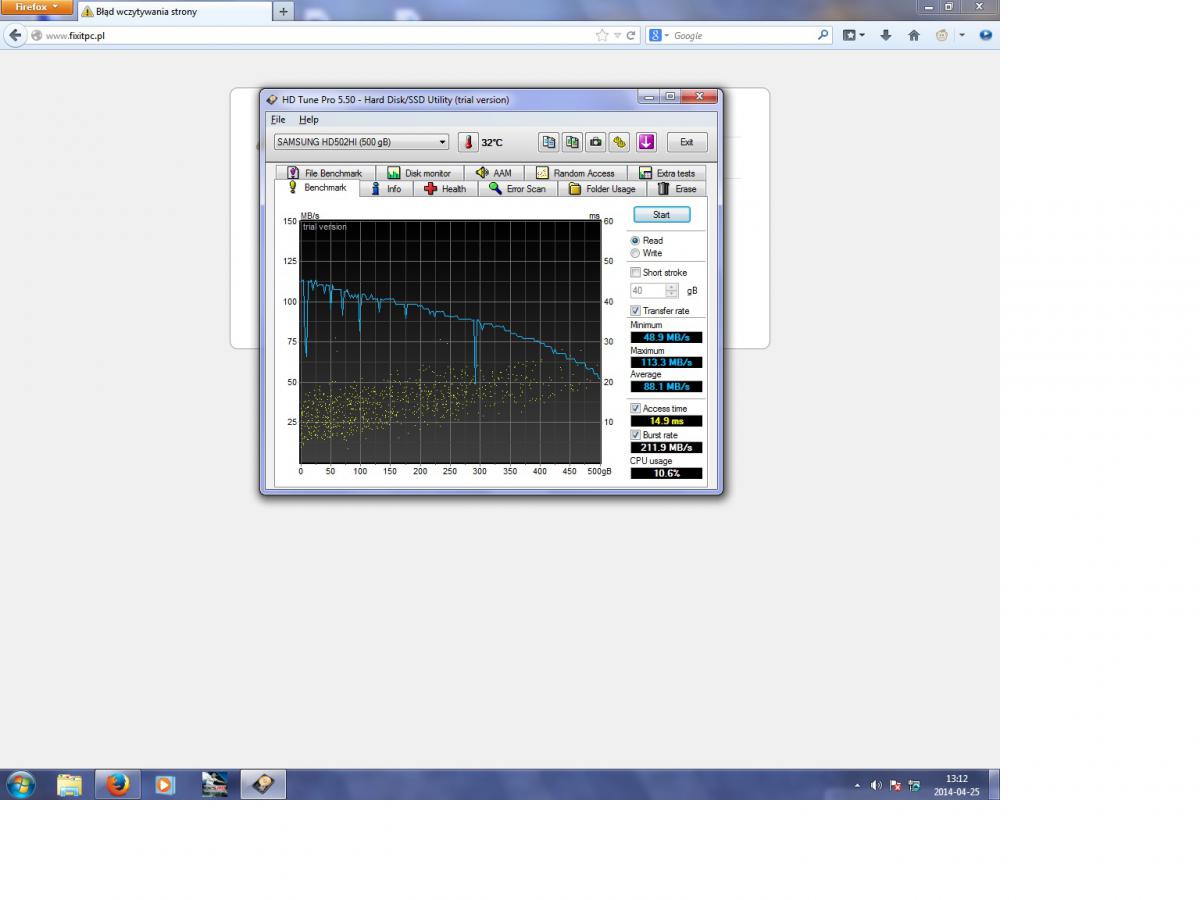Viewport: 1200px width, 900px height.
Task: Click the purple down-arrow minimize-to-tray icon
Action: [646, 142]
